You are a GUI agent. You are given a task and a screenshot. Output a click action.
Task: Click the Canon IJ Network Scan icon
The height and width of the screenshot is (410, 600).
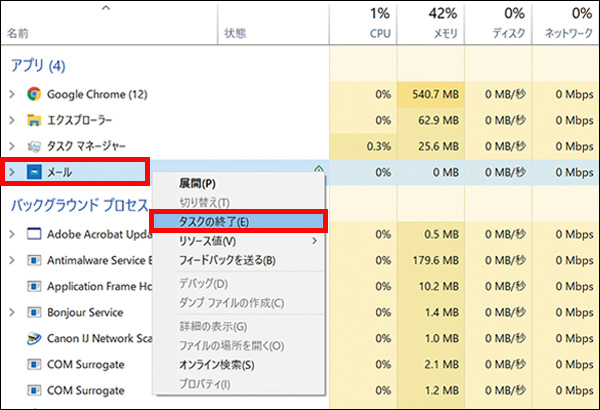[34, 338]
